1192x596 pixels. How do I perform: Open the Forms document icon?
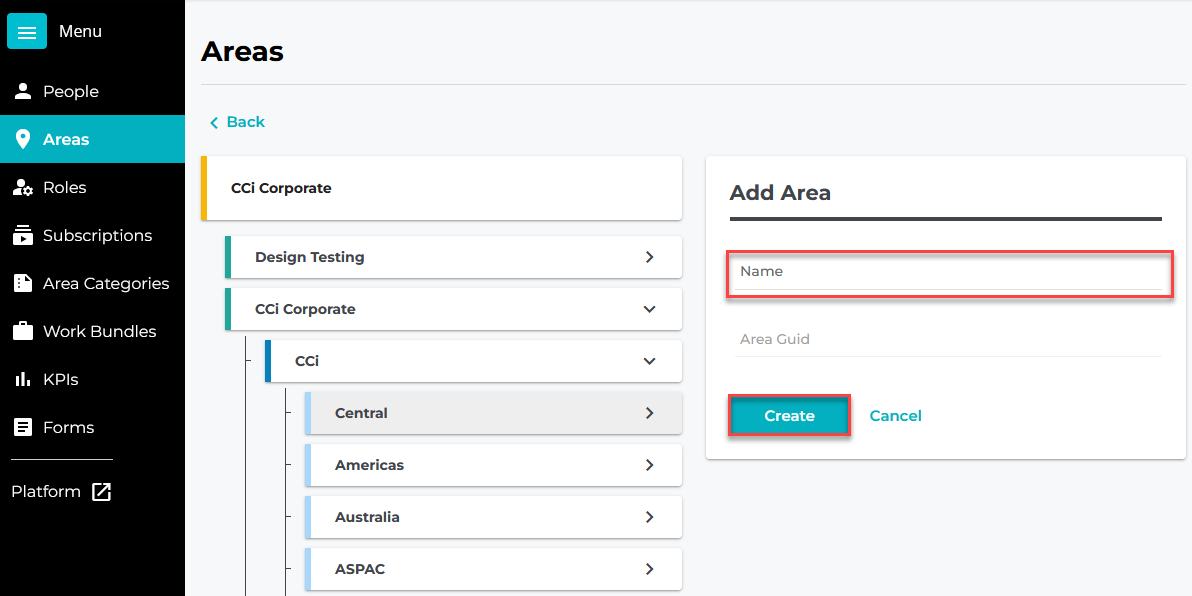23,428
